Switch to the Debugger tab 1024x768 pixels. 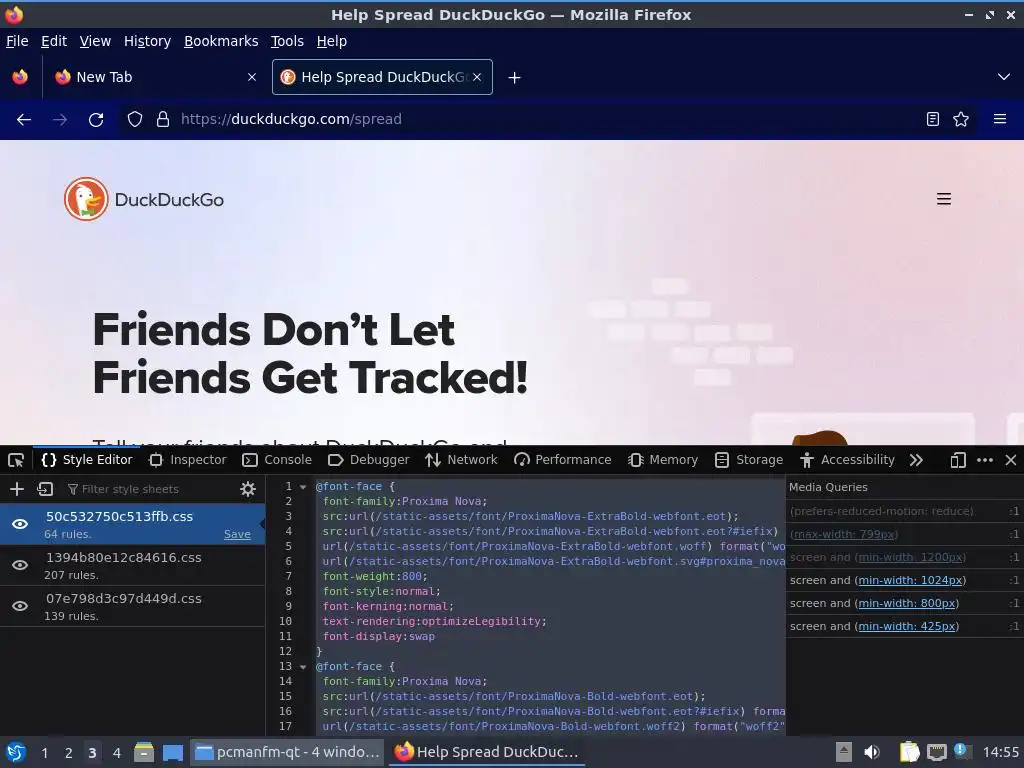[x=369, y=460]
